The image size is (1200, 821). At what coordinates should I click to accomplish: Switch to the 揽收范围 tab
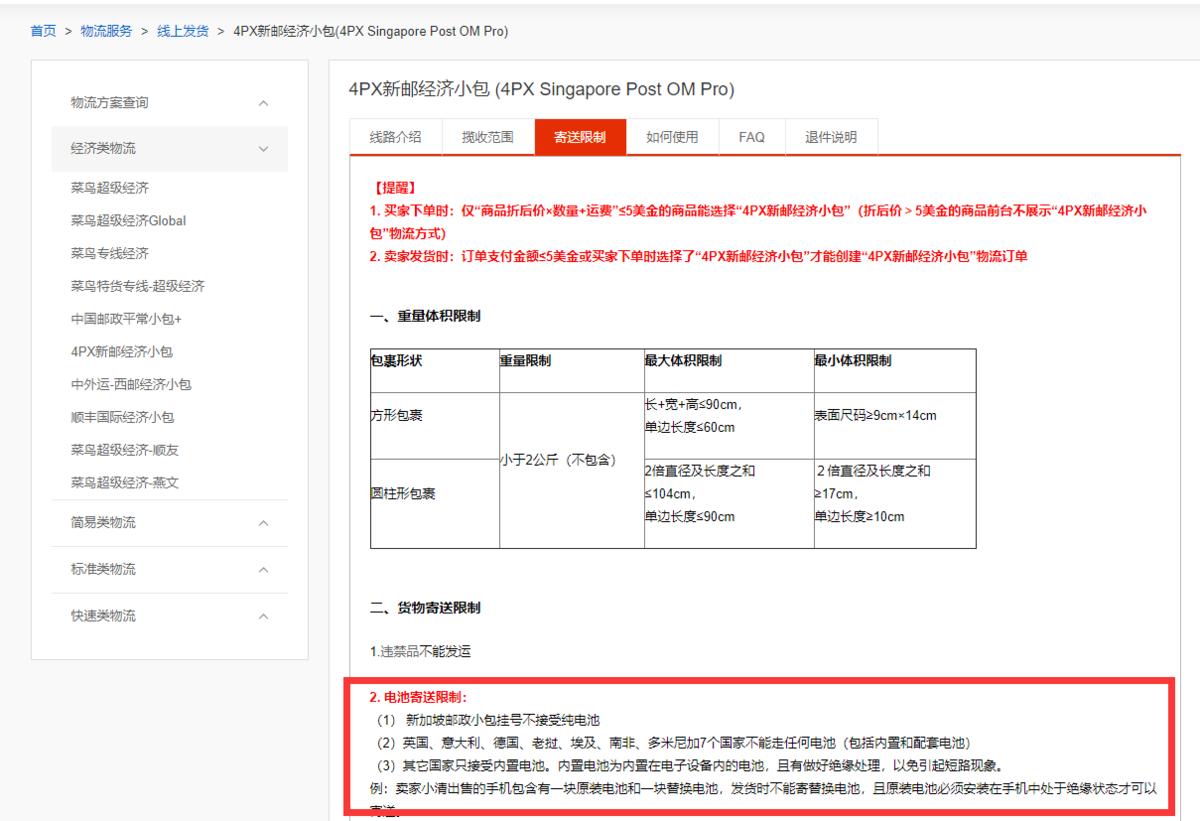[488, 138]
